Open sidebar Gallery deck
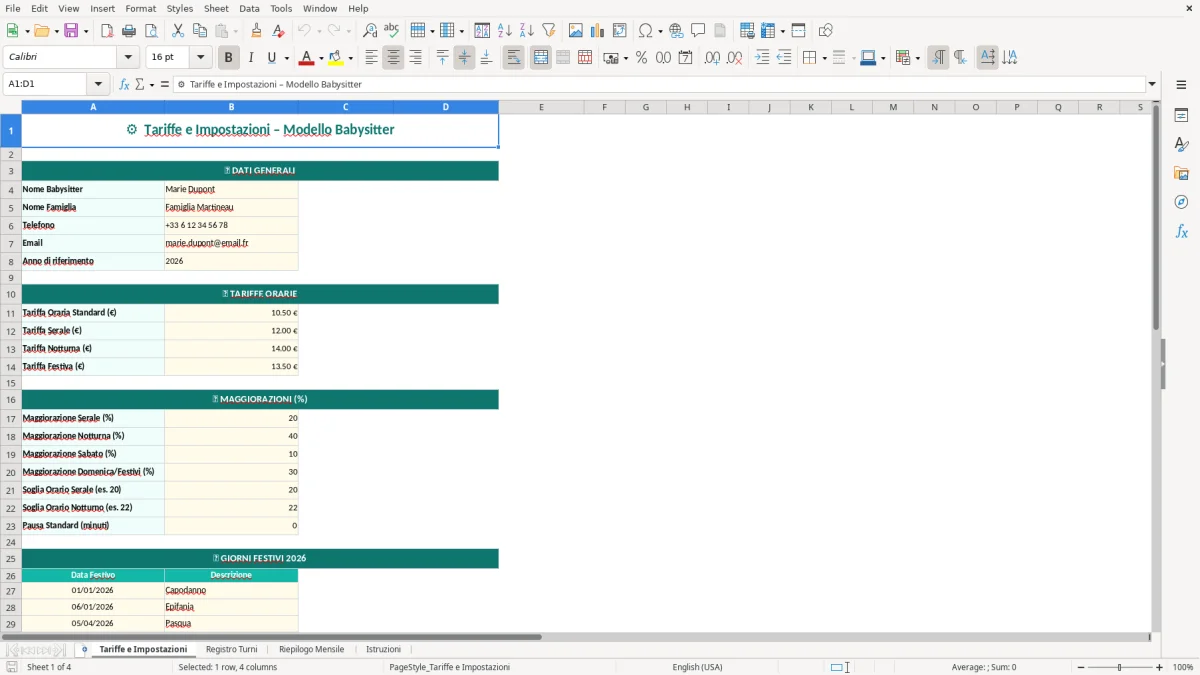 click(1181, 174)
